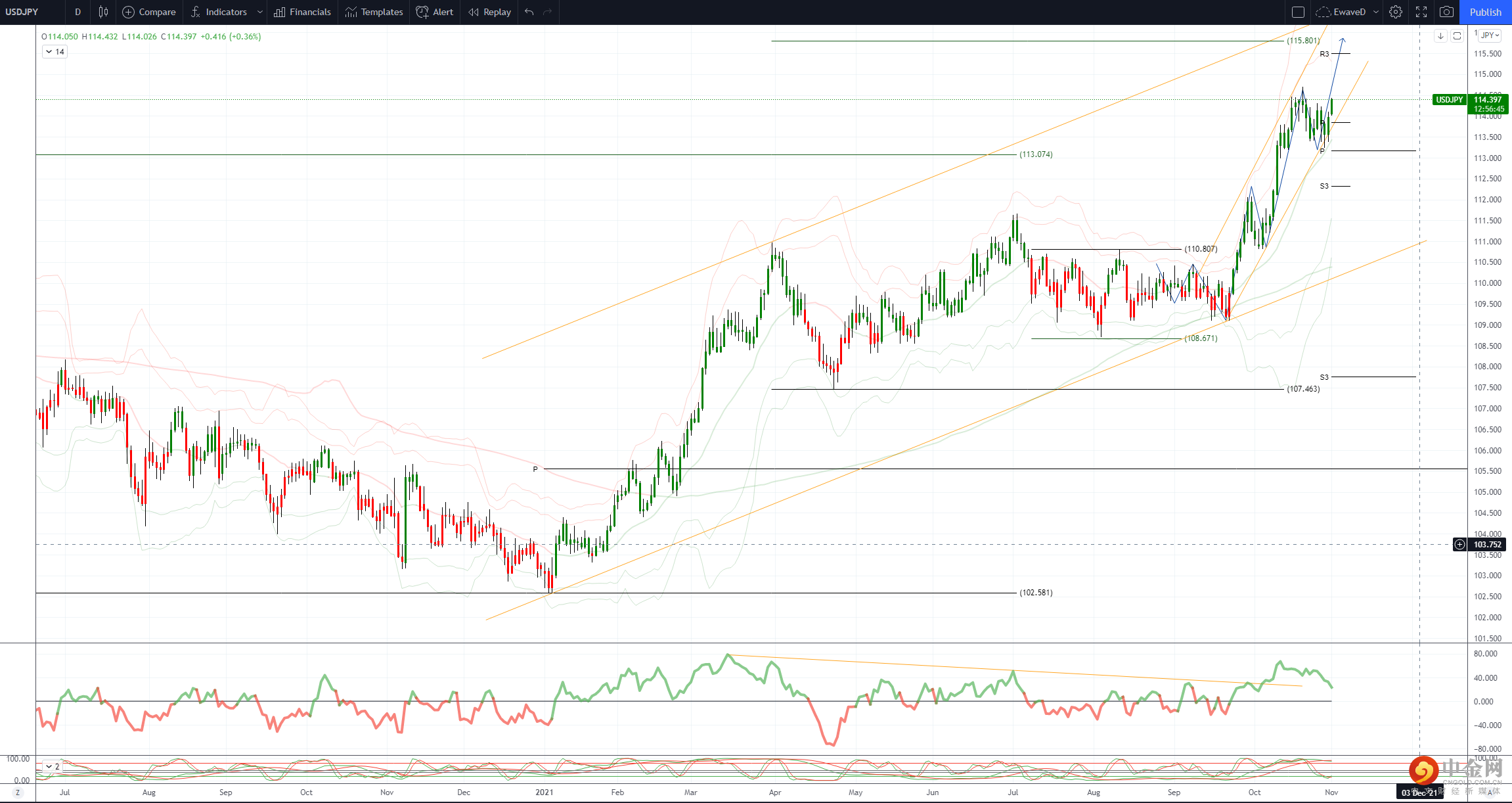
Task: Click the Undo arrow
Action: pyautogui.click(x=529, y=12)
